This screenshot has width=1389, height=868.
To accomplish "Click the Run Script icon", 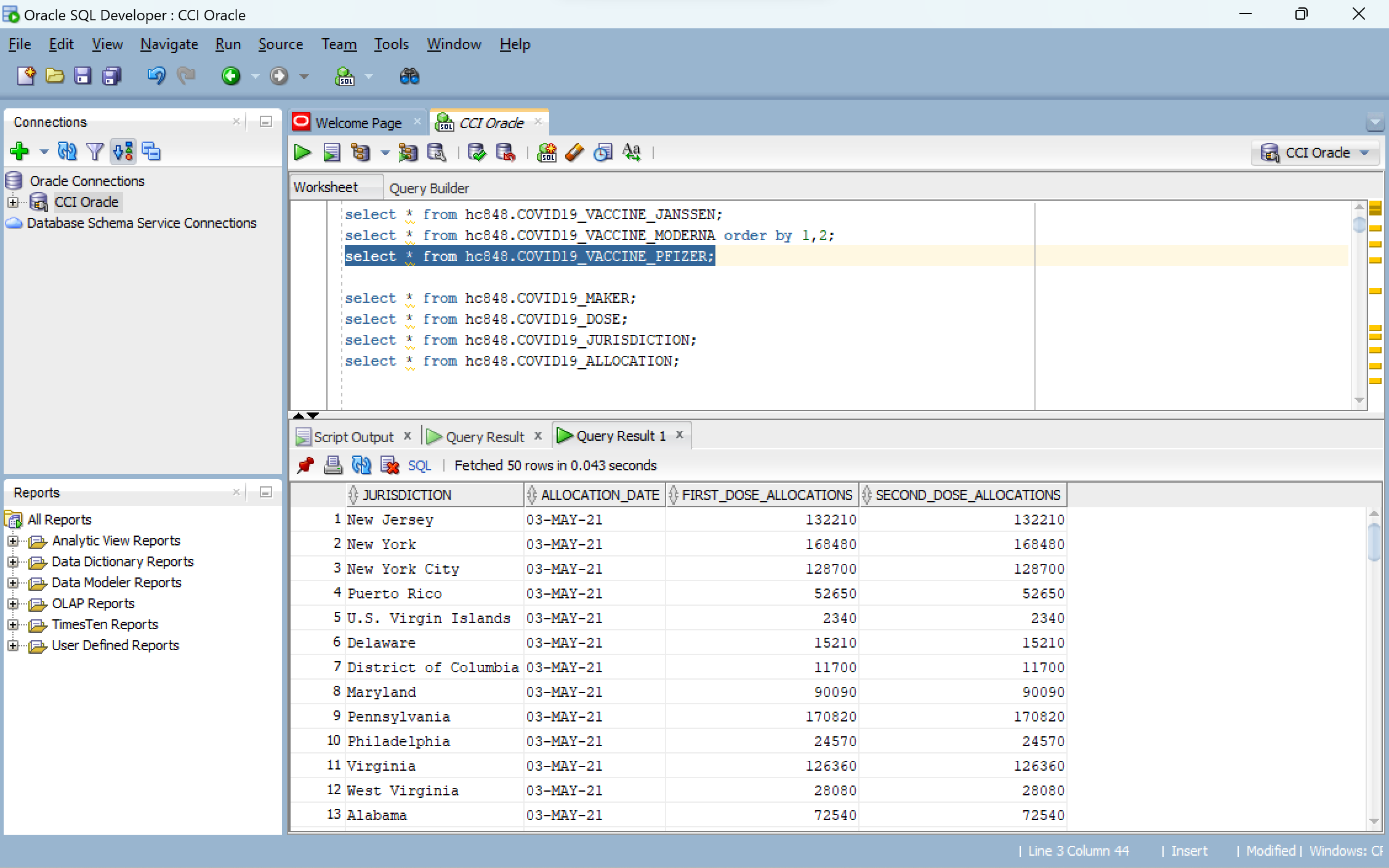I will (x=332, y=152).
